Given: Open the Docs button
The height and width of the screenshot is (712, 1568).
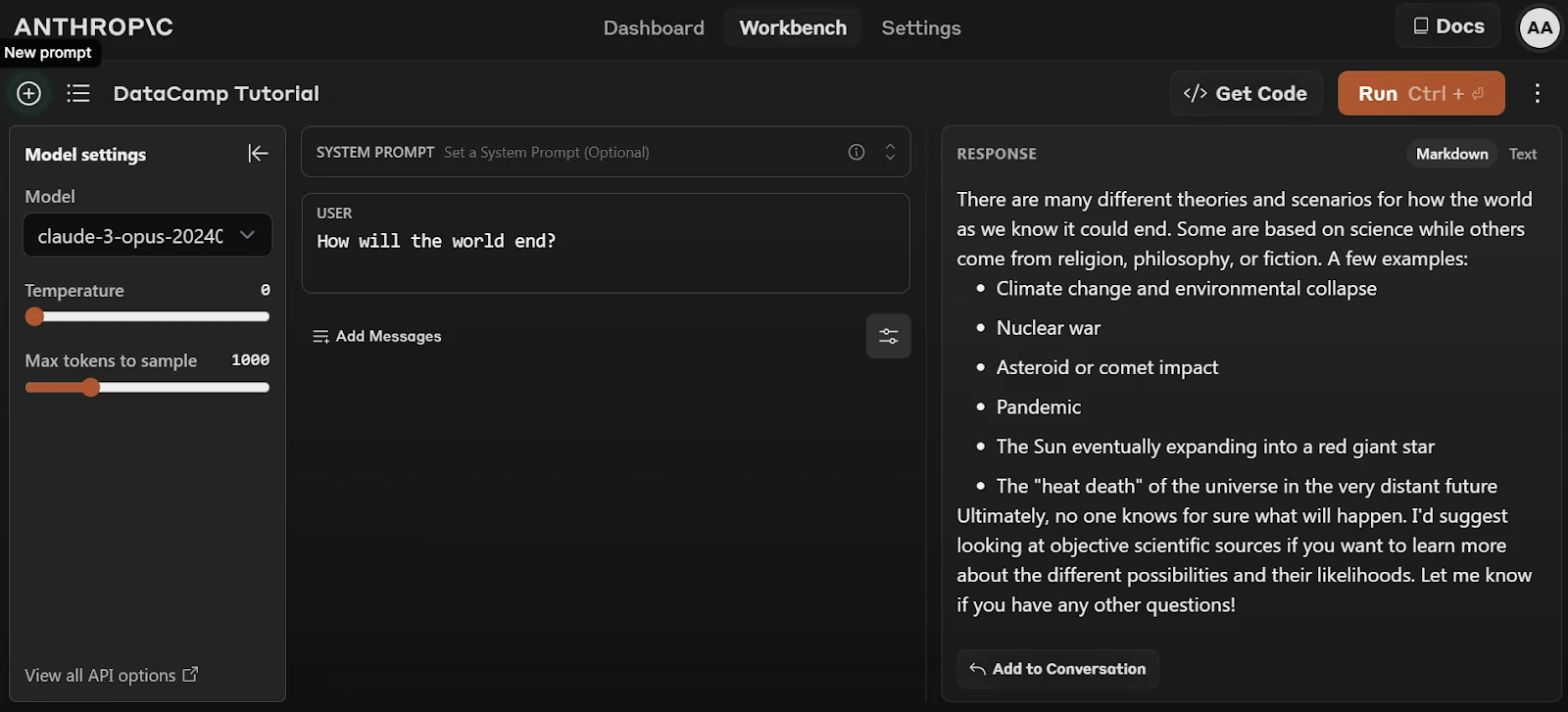Looking at the screenshot, I should [1448, 26].
